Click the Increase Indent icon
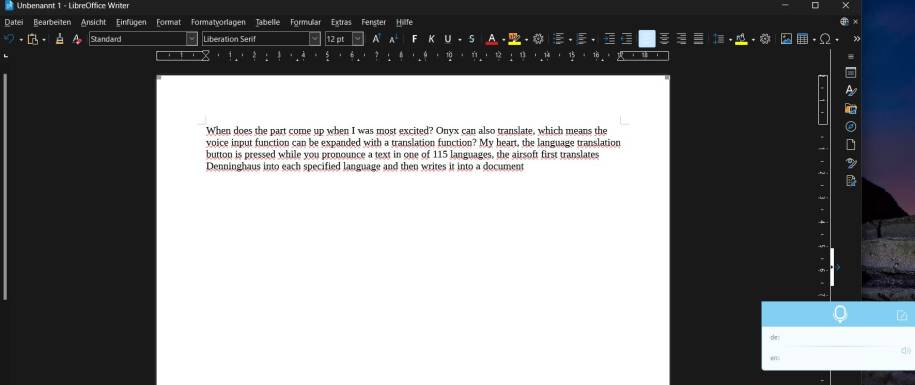The width and height of the screenshot is (915, 385). 610,39
